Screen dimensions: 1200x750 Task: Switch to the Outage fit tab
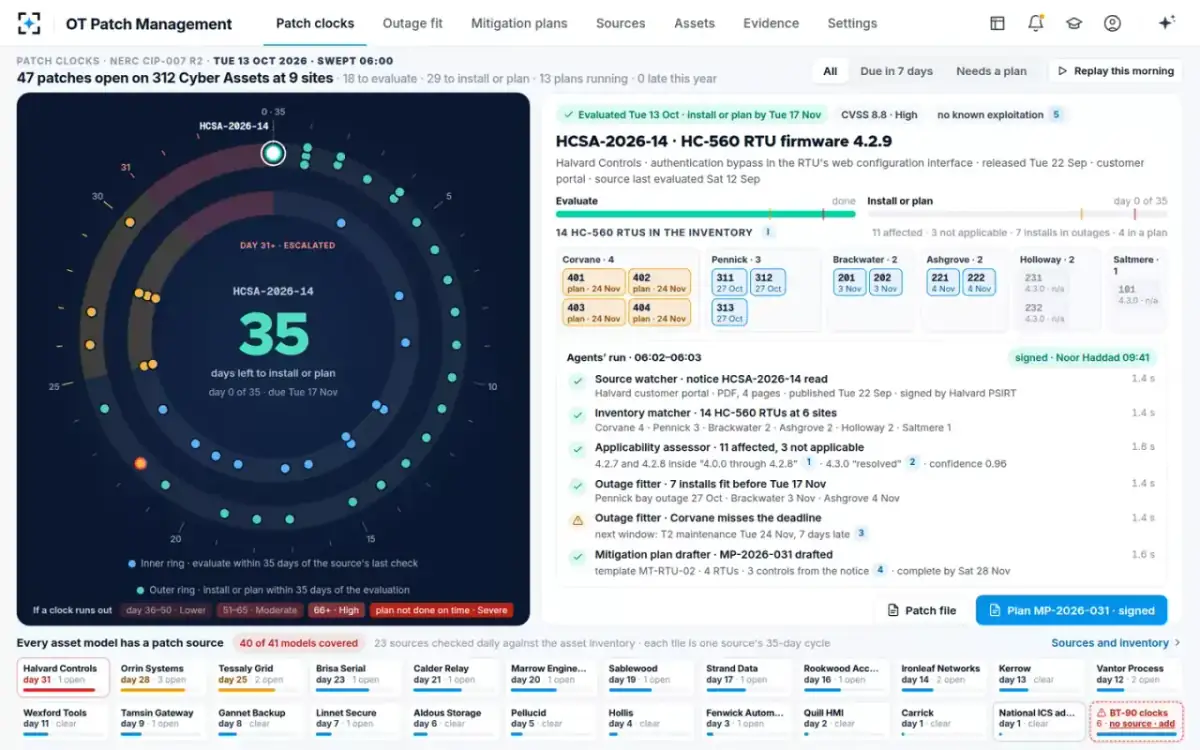point(412,23)
